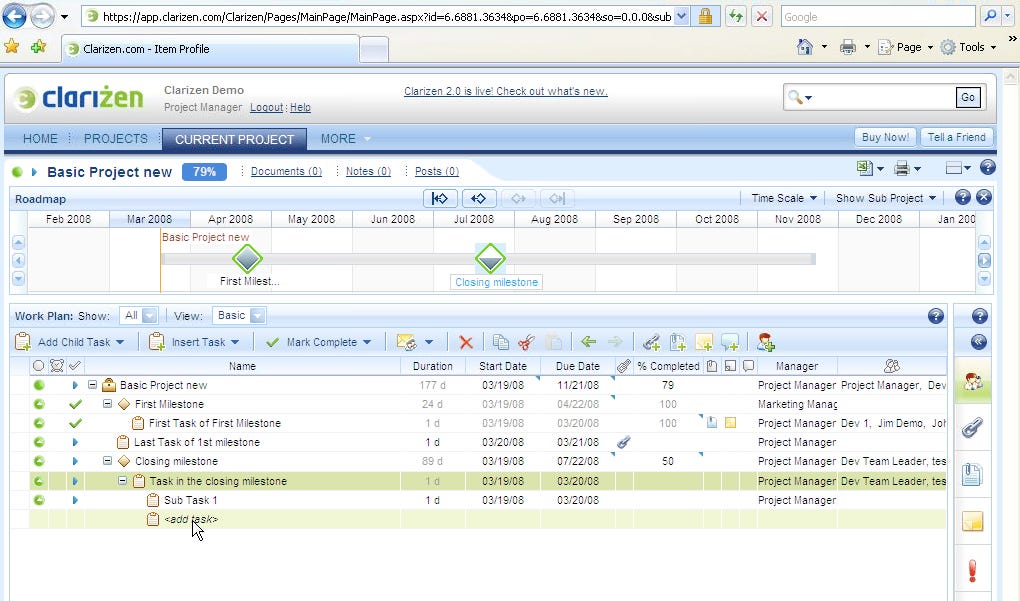This screenshot has width=1020, height=601.
Task: Open the Documents (0) link
Action: tap(286, 172)
